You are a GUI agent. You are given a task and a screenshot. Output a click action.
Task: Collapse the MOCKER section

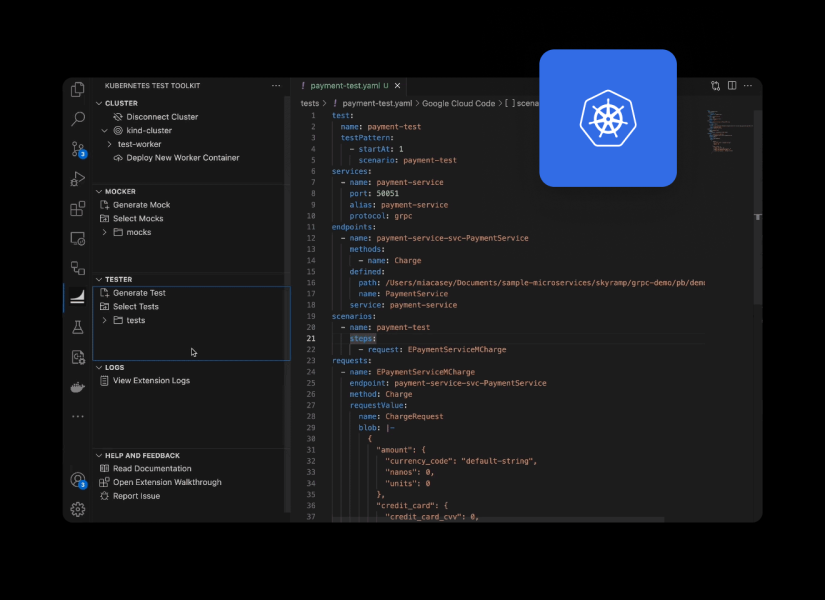pyautogui.click(x=99, y=192)
